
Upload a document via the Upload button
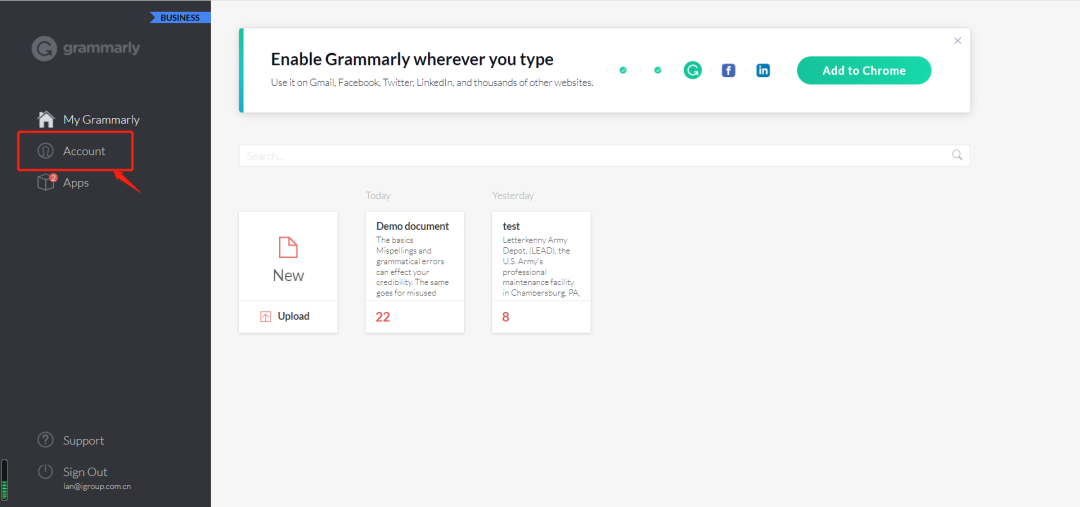288,316
